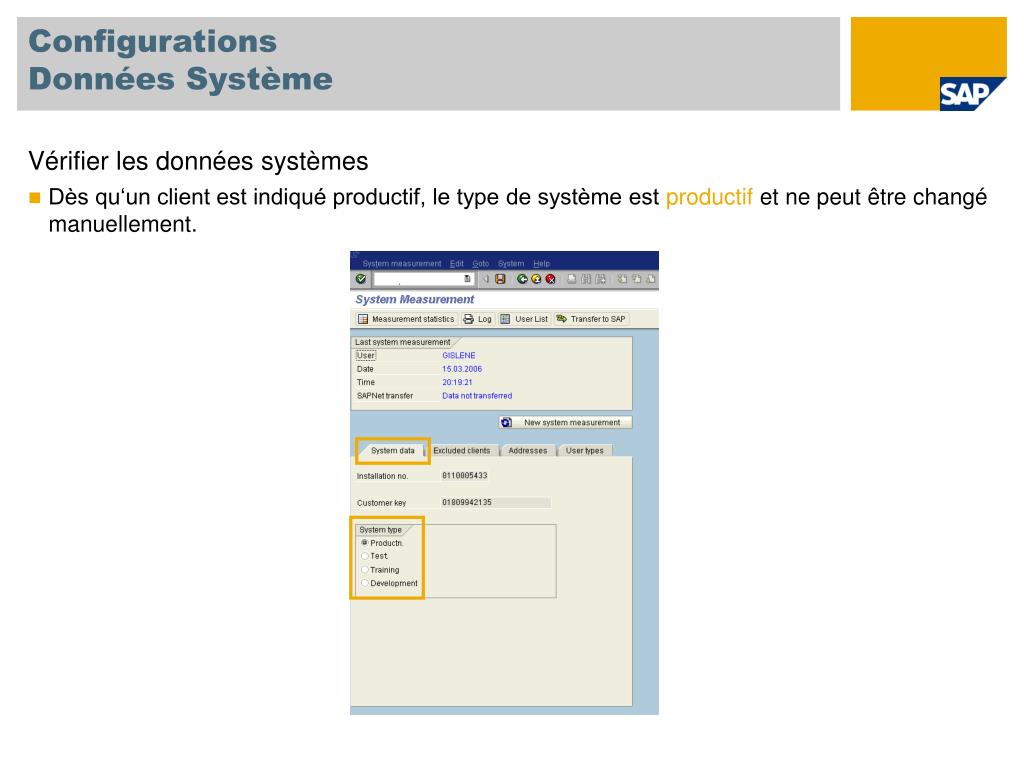This screenshot has height=768, width=1024.
Task: Click the yellow Exit icon
Action: [536, 279]
